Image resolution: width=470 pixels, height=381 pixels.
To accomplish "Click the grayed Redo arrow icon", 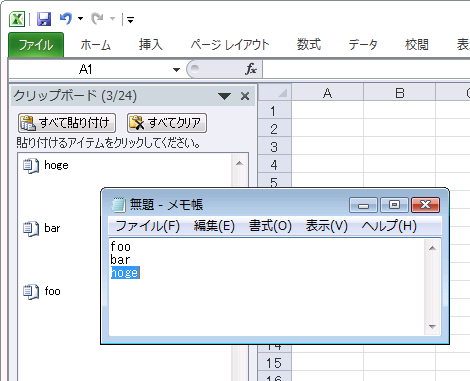I will pos(97,19).
